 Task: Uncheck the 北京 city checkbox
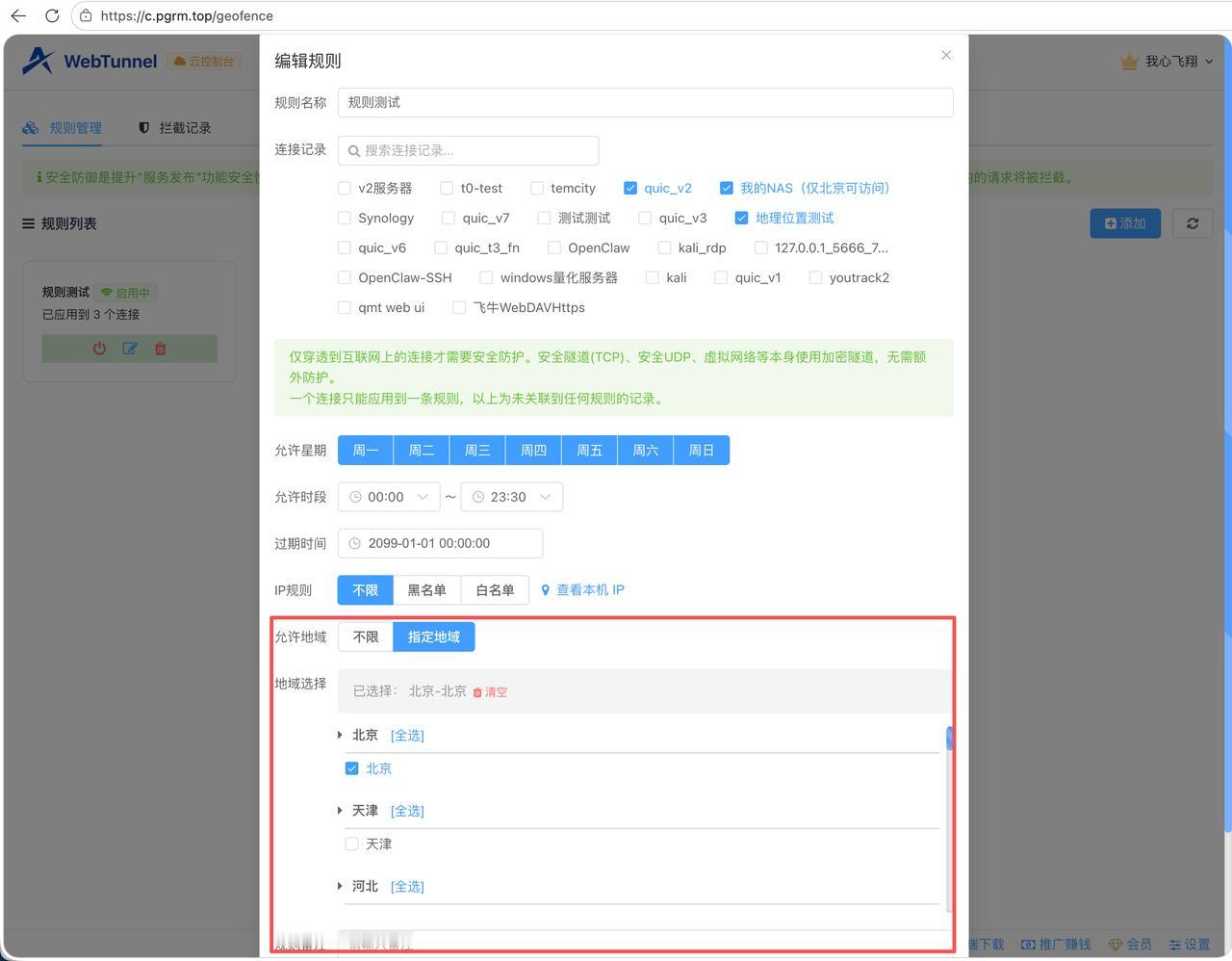pos(351,768)
